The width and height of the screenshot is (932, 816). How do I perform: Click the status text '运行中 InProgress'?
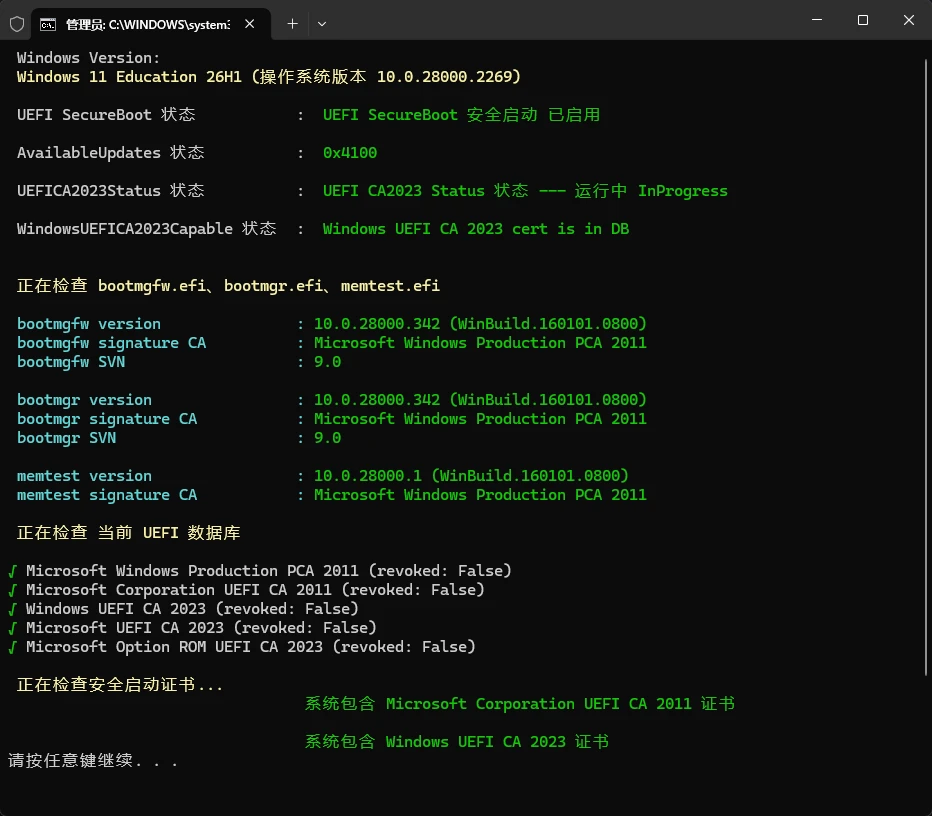click(651, 191)
